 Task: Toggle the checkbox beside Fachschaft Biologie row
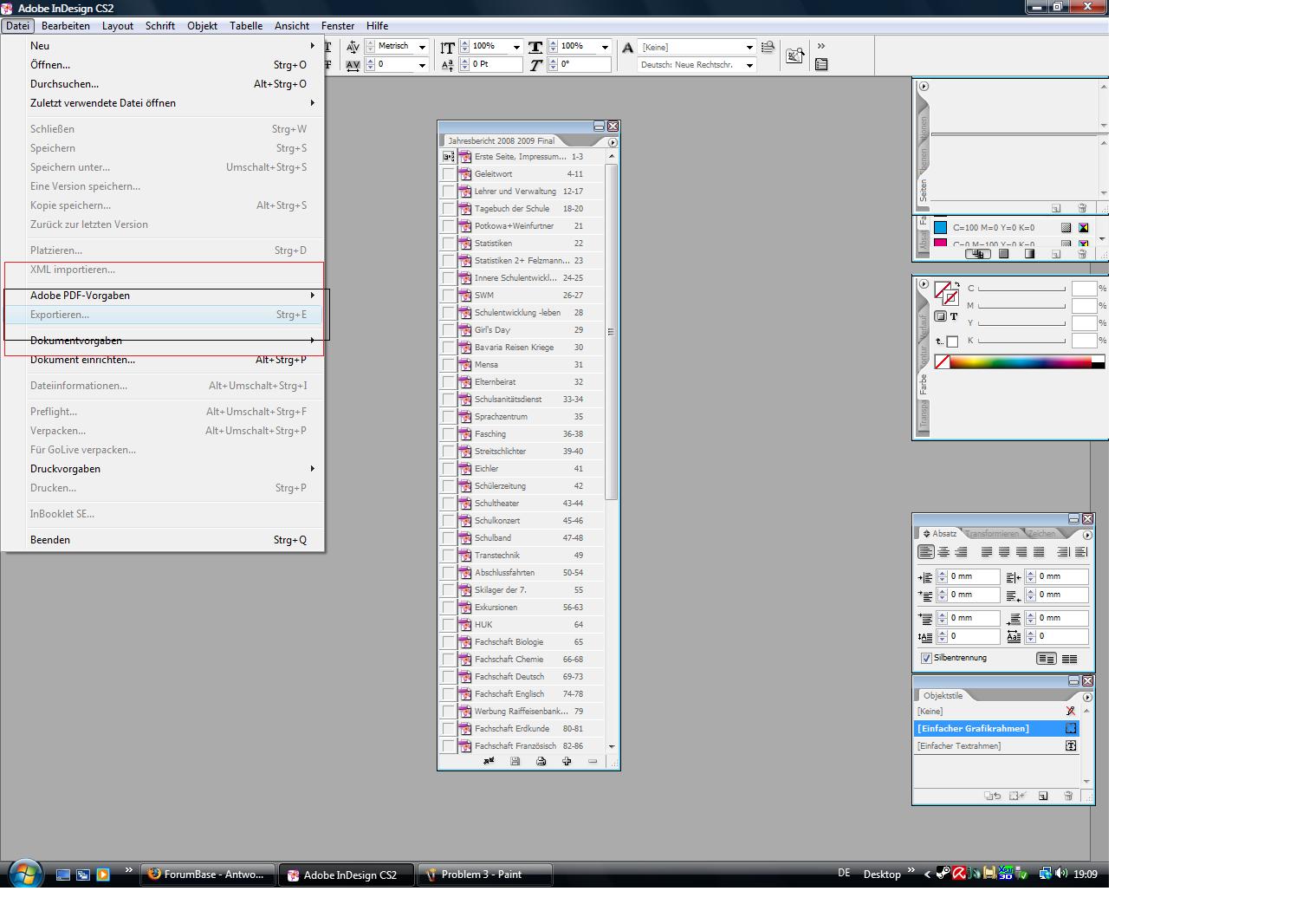click(x=448, y=642)
